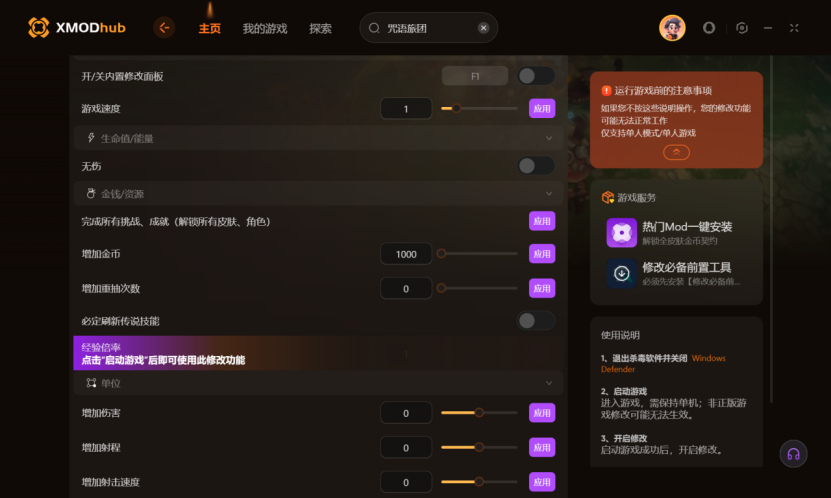Open the headset support chat icon
831x498 pixels.
(793, 454)
